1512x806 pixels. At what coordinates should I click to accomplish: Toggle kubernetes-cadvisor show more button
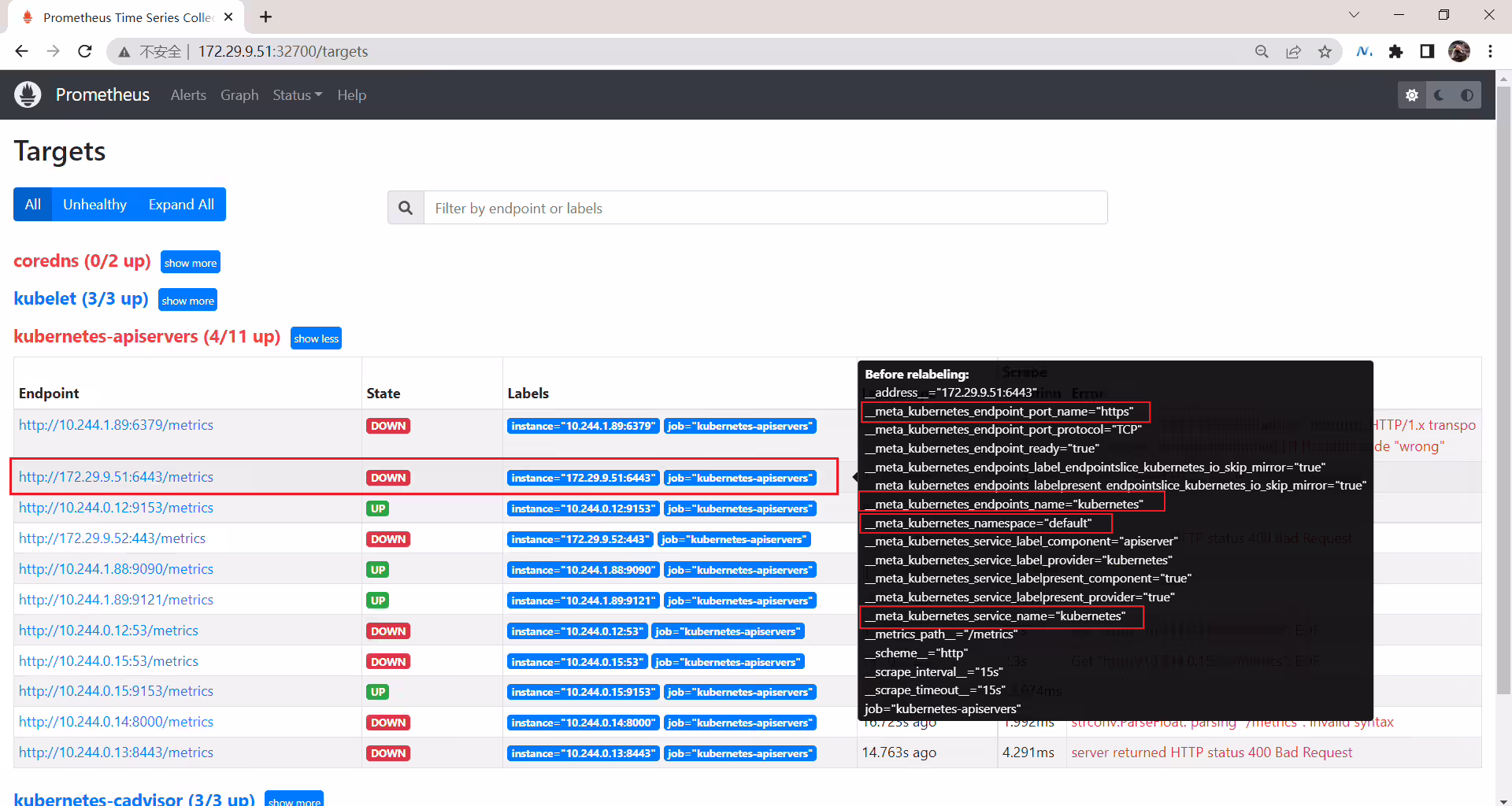coord(294,799)
